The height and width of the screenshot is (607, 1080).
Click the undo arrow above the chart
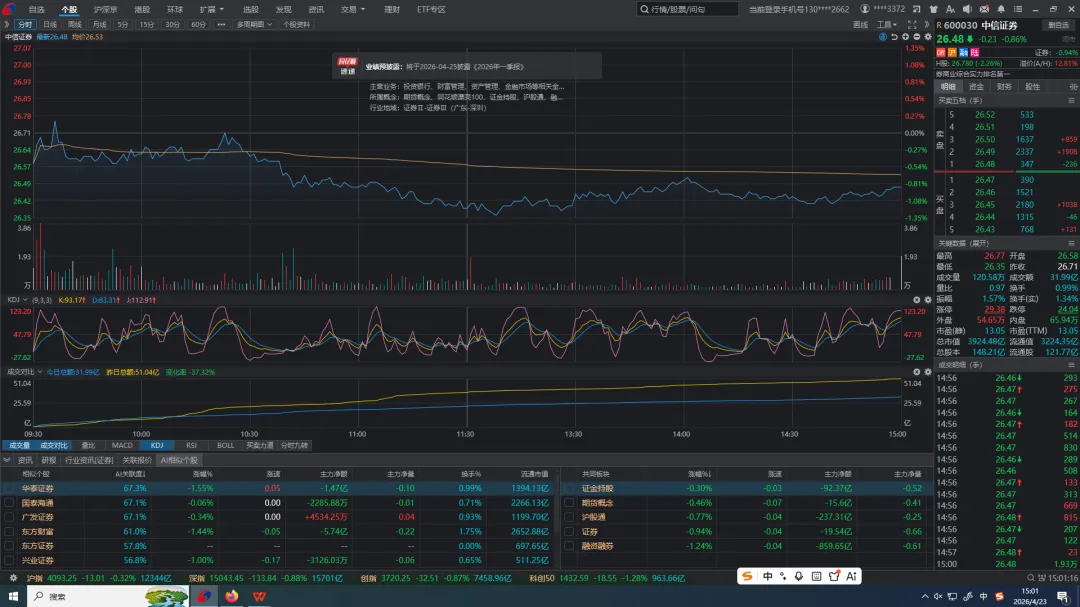894,37
